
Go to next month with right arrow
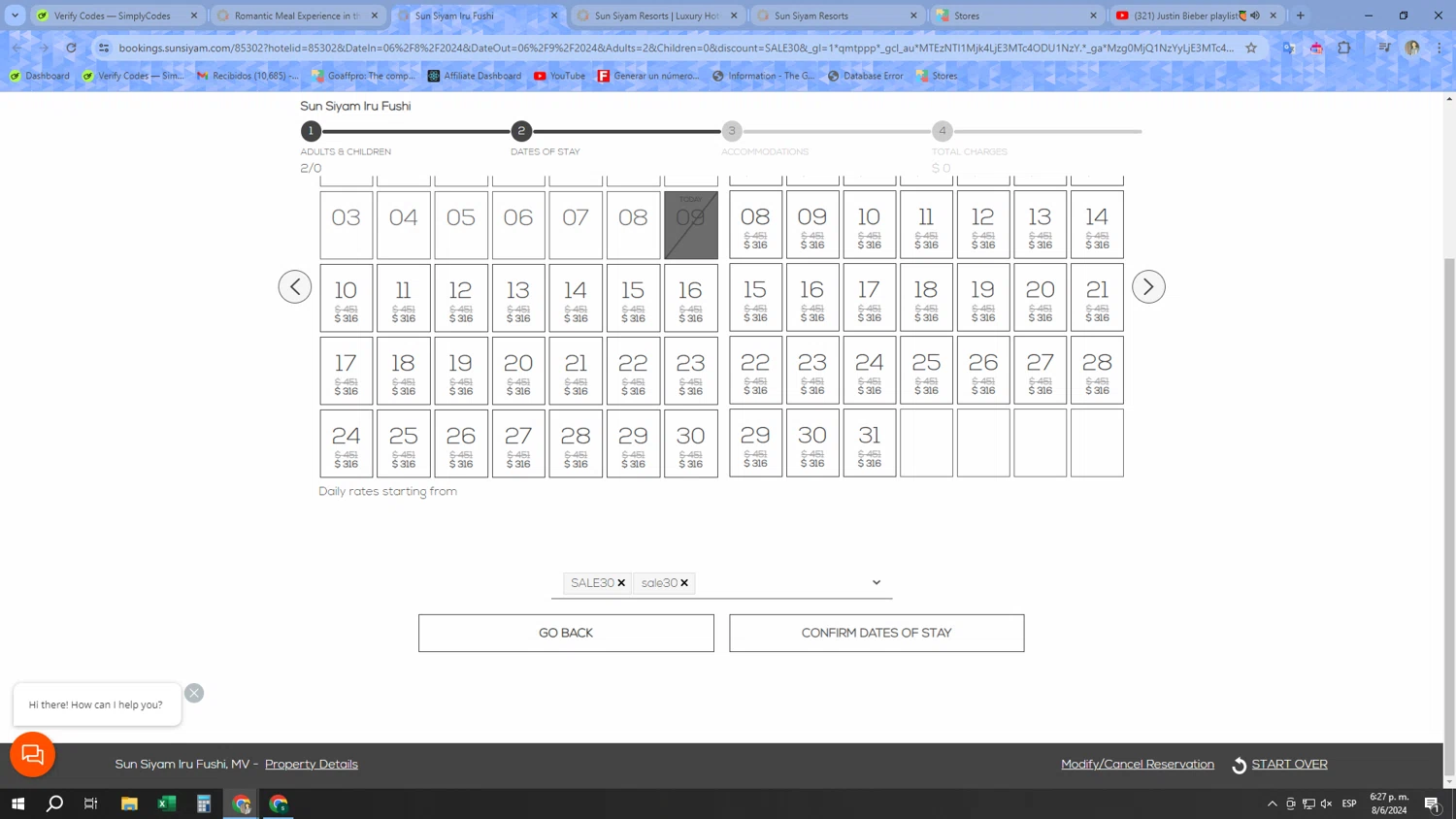1148,286
